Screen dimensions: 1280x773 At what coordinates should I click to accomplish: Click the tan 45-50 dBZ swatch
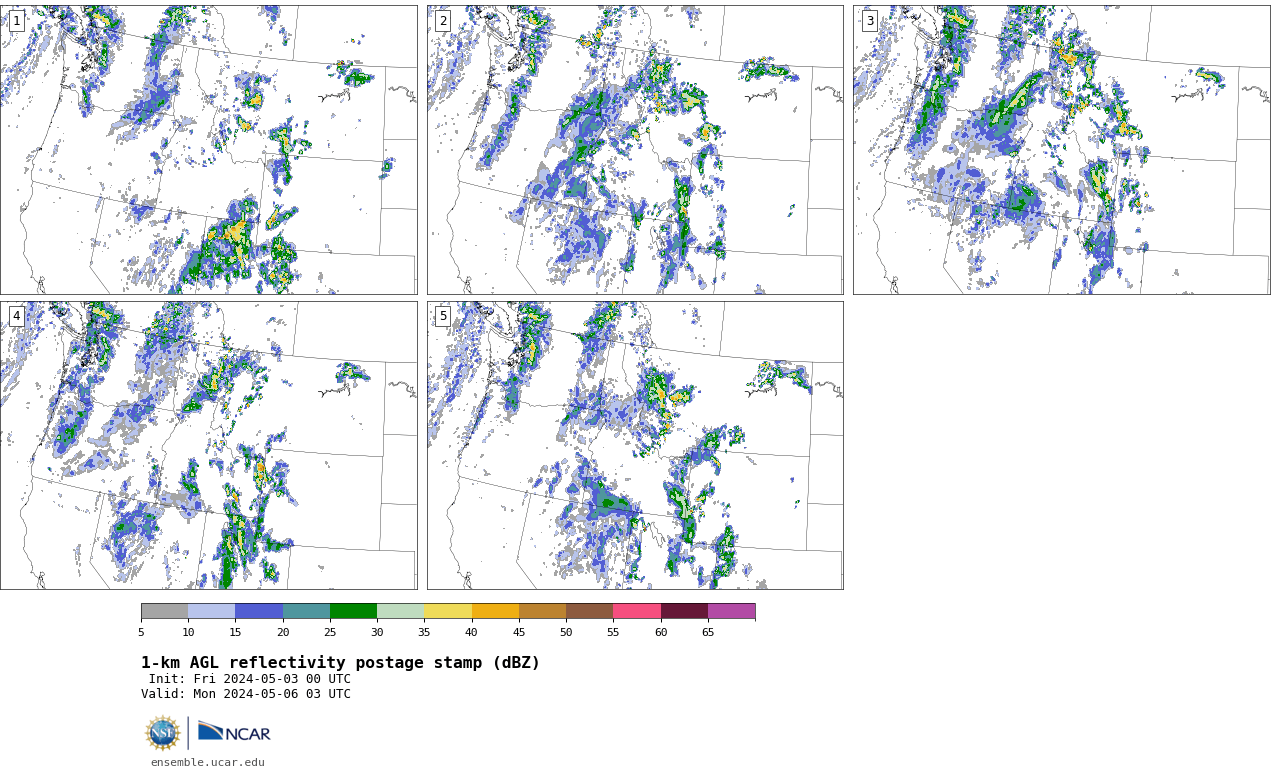542,611
